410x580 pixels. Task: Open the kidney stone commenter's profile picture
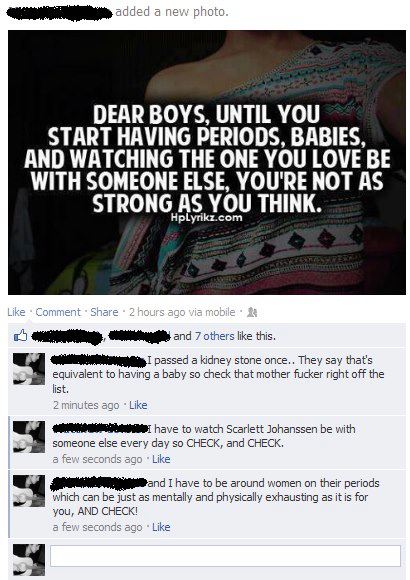coord(29,369)
